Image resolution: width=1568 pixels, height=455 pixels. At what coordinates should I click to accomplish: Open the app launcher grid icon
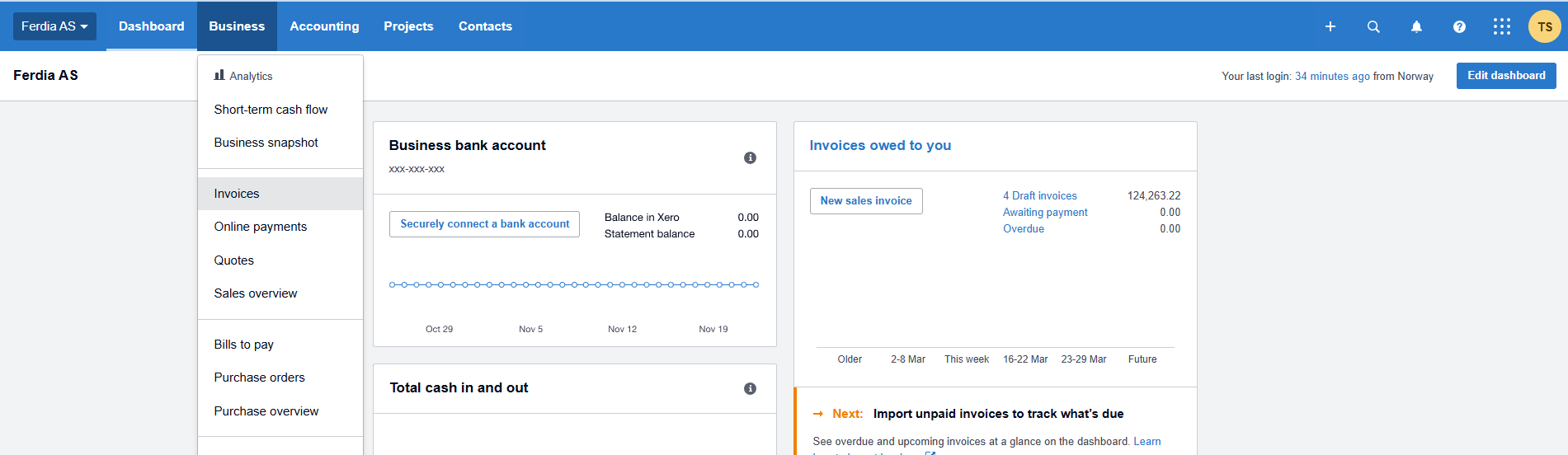pos(1502,26)
